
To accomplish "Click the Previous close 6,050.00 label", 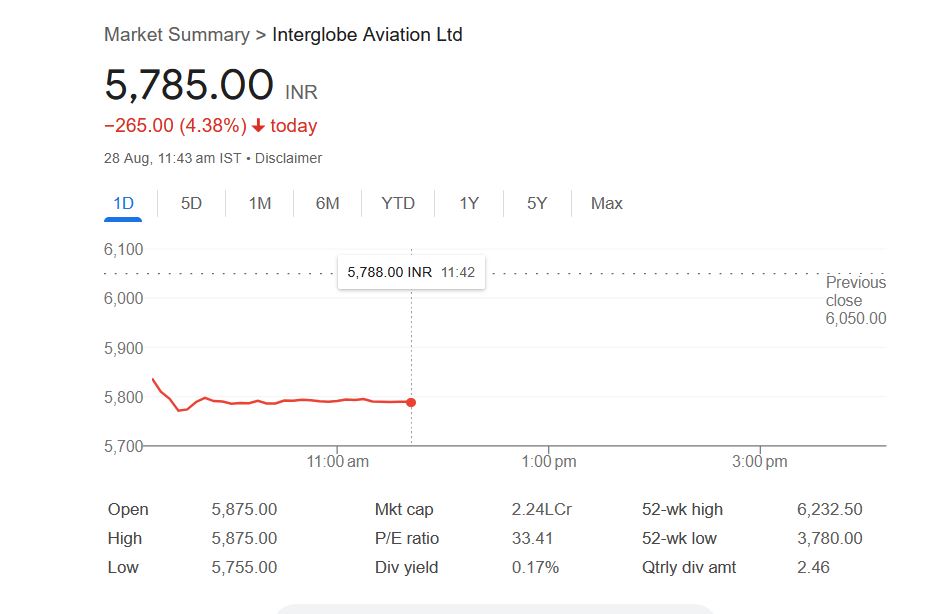I will 855,300.
